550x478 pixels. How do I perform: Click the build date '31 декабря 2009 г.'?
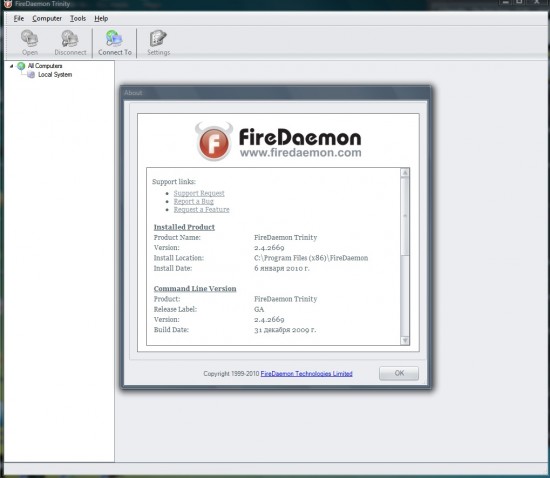(285, 330)
